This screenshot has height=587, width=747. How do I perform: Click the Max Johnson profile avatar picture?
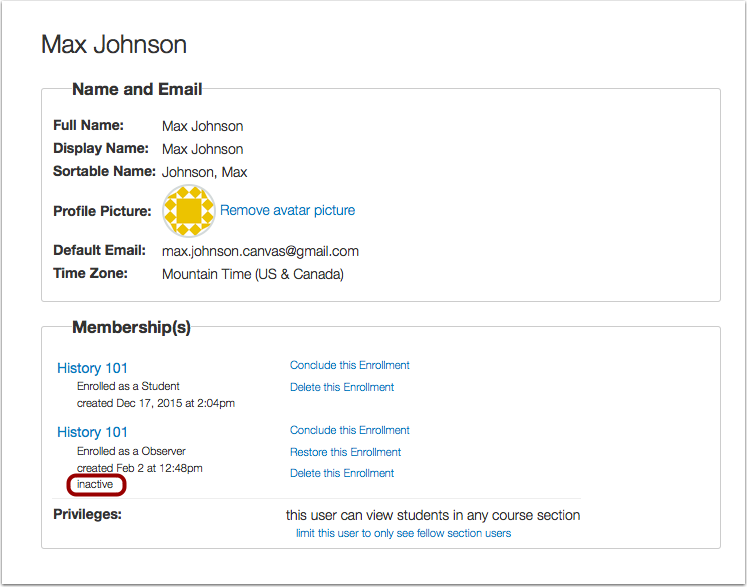click(188, 211)
